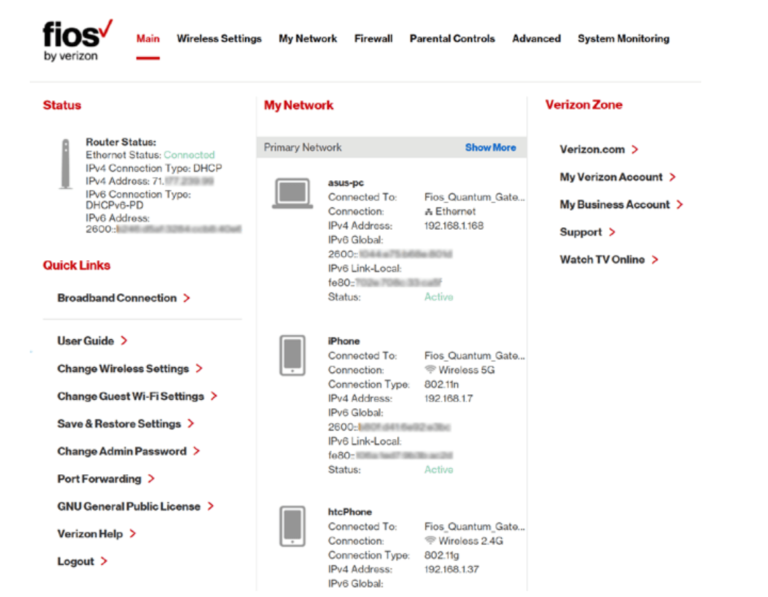The height and width of the screenshot is (597, 768).
Task: Open the Port Forwarding link
Action: coord(99,478)
